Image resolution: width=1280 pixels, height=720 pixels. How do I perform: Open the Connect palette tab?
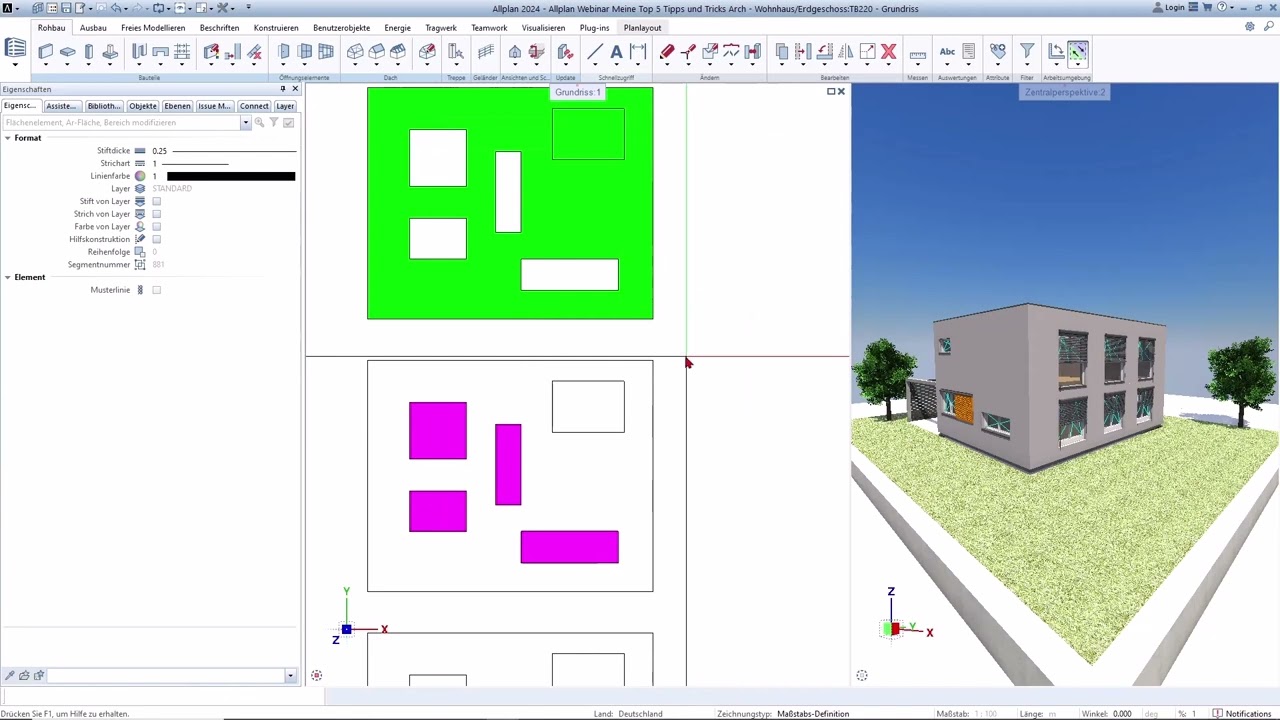(254, 106)
